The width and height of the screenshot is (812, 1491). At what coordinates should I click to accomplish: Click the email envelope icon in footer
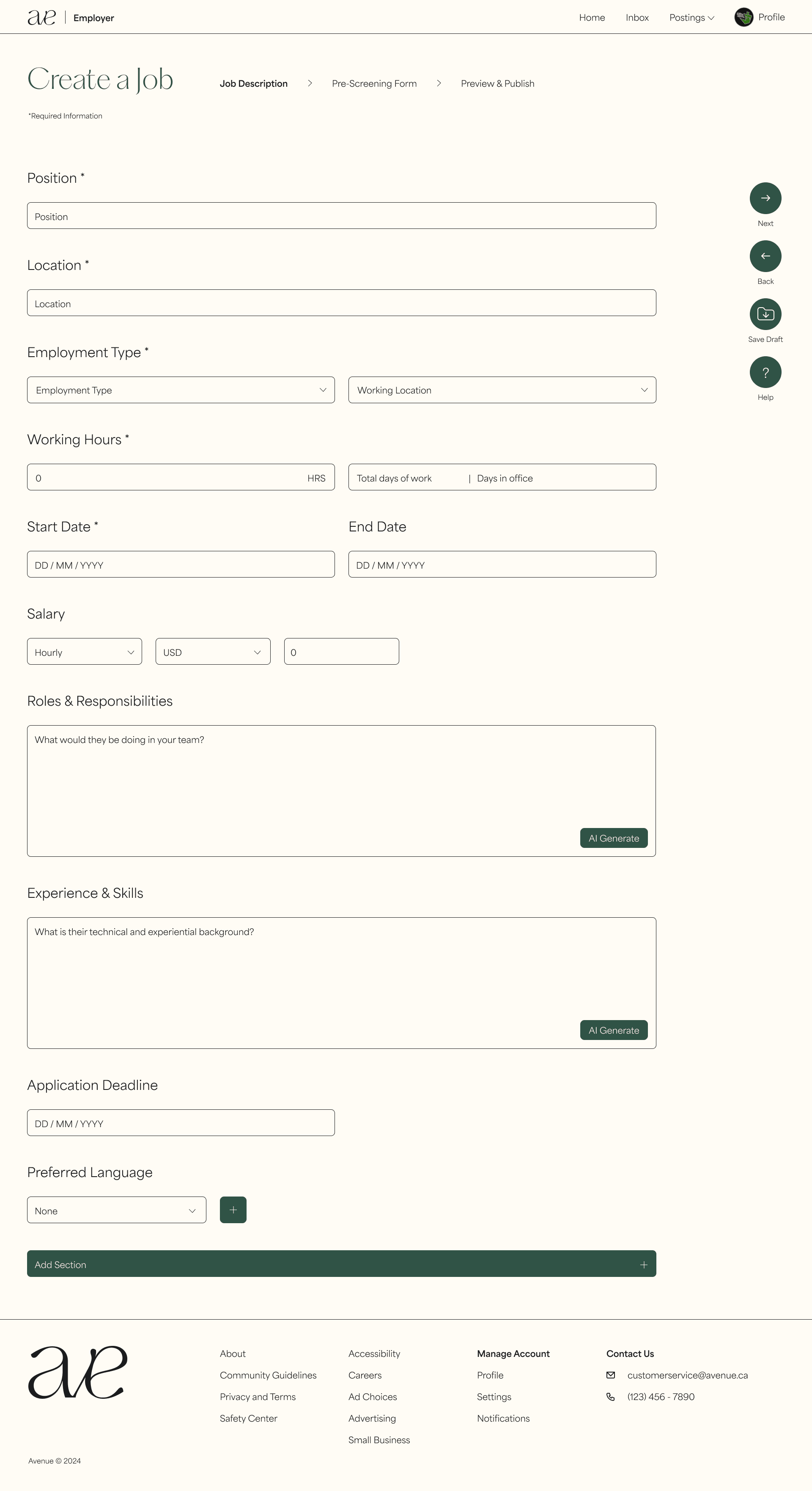click(x=611, y=1375)
